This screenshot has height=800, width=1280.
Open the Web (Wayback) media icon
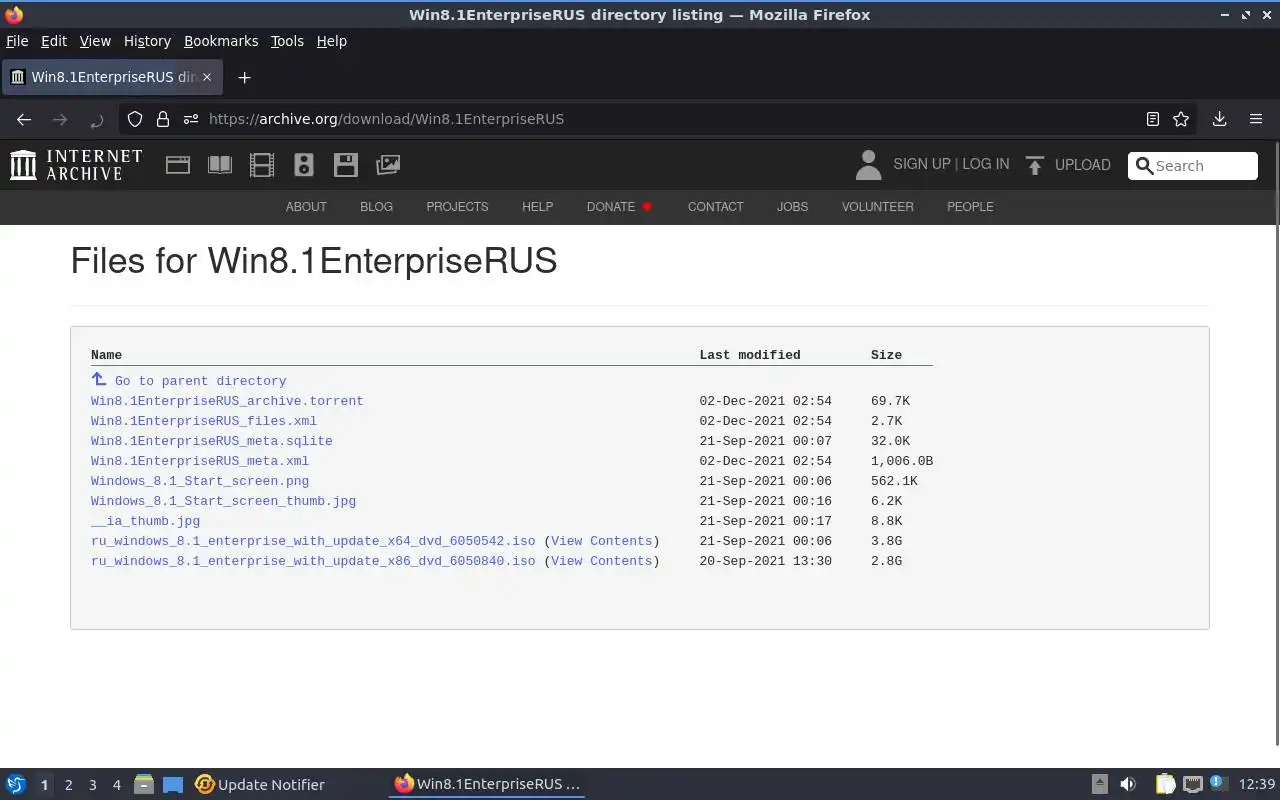(x=178, y=165)
